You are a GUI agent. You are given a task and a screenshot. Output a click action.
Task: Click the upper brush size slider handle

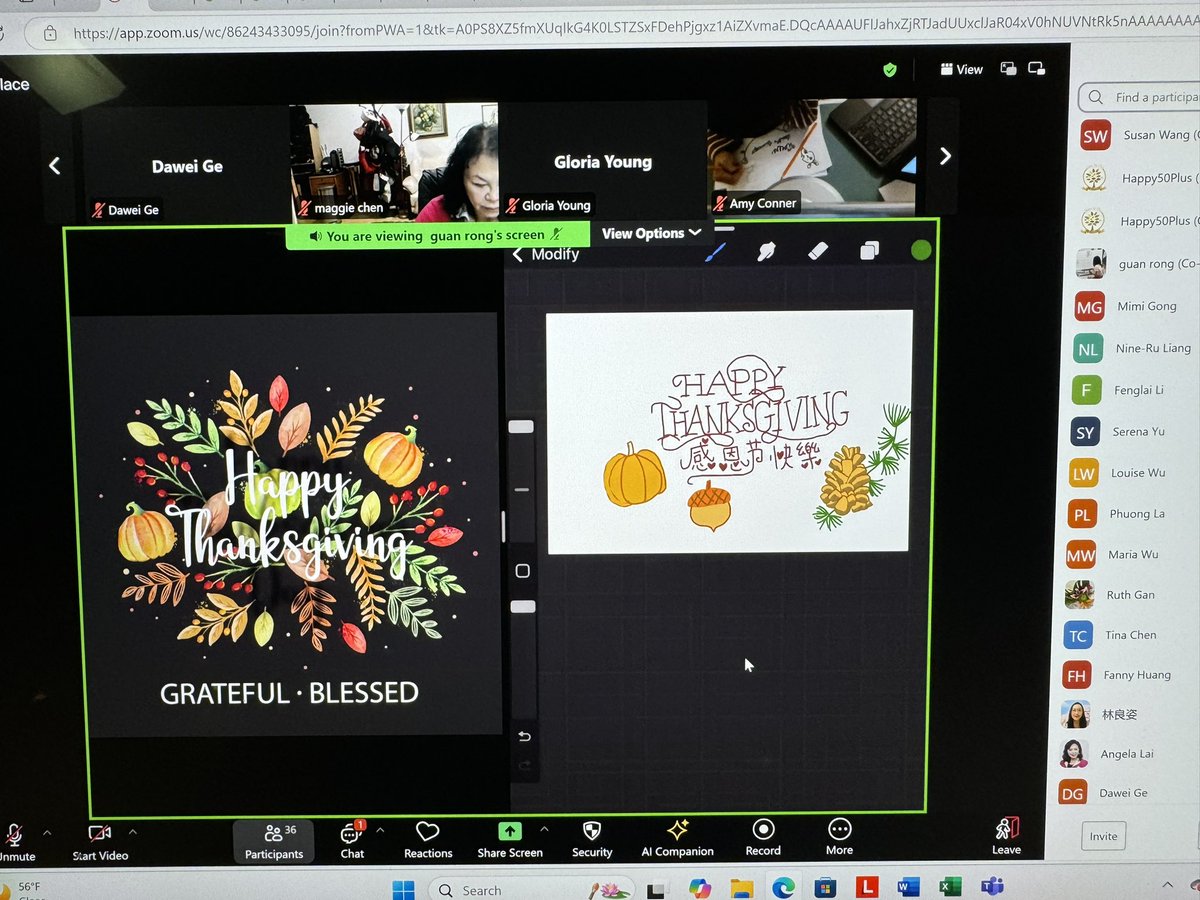tap(521, 427)
